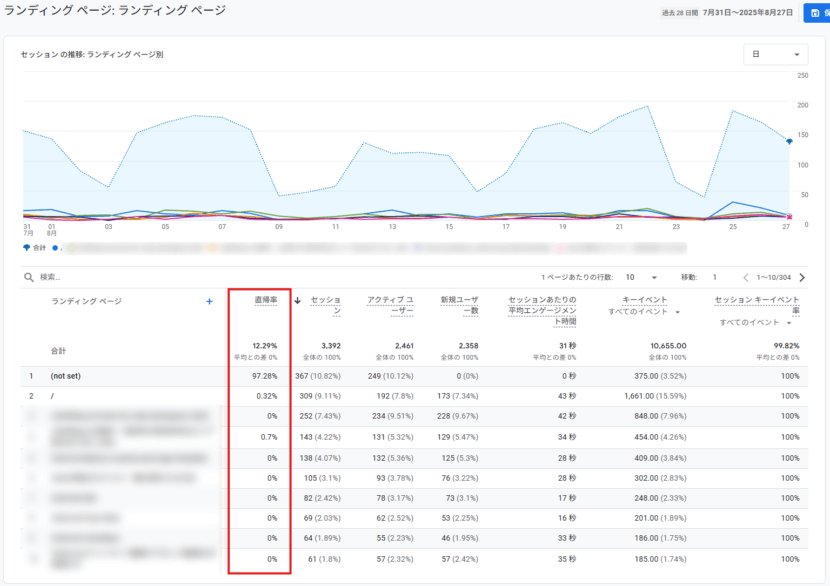The width and height of the screenshot is (830, 586).
Task: Sort by 直帰率 column header
Action: click(265, 299)
